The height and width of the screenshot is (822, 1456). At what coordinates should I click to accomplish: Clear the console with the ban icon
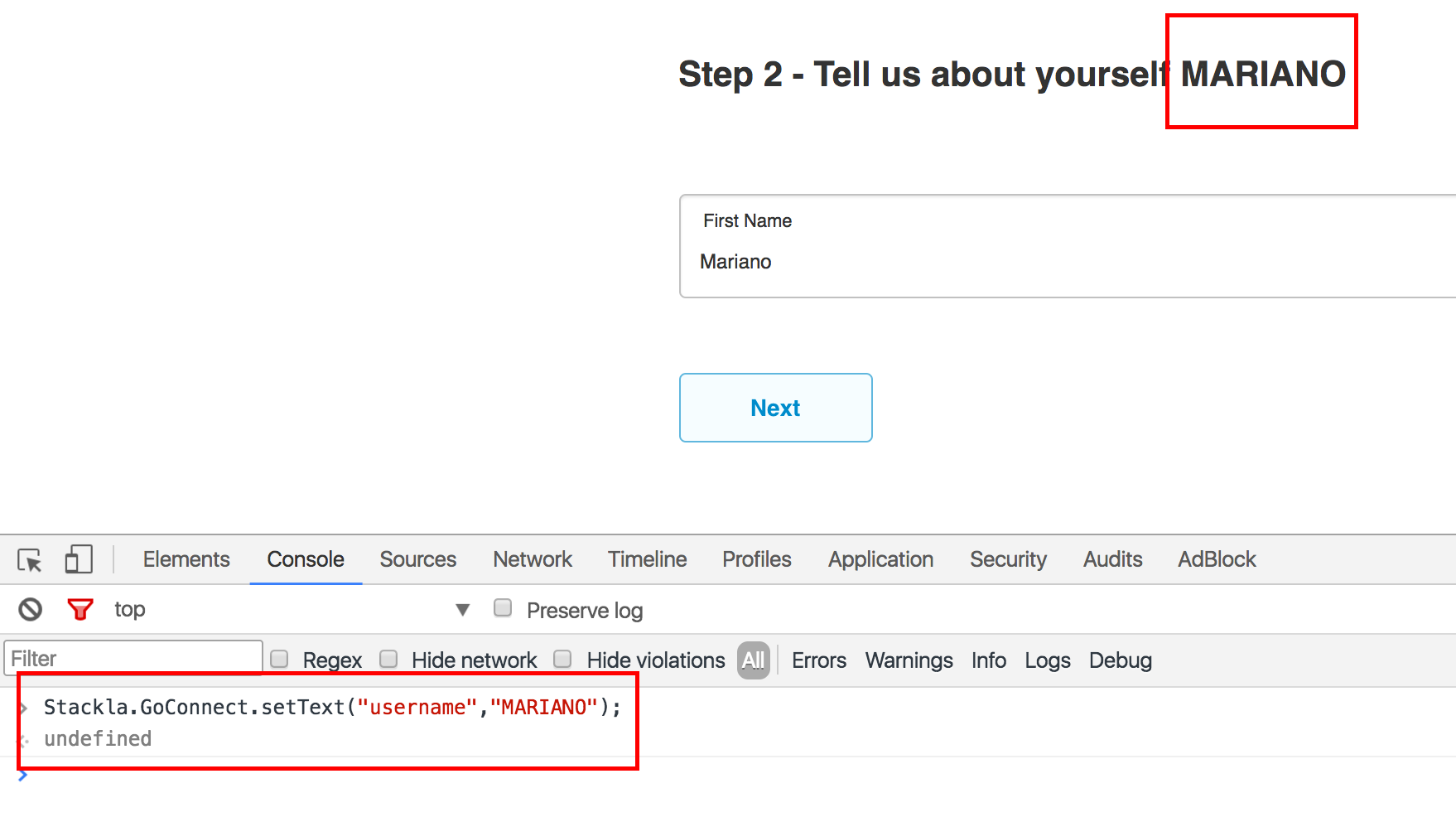[31, 610]
